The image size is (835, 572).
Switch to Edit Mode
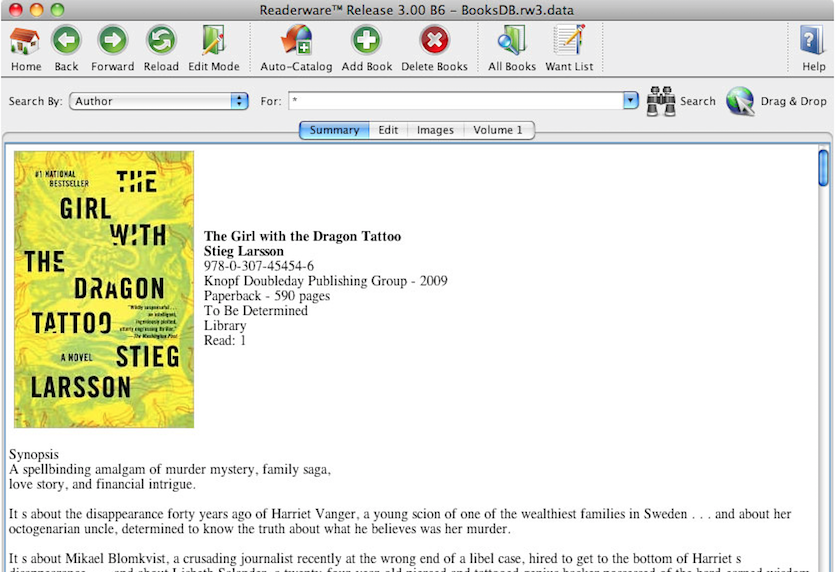[214, 48]
